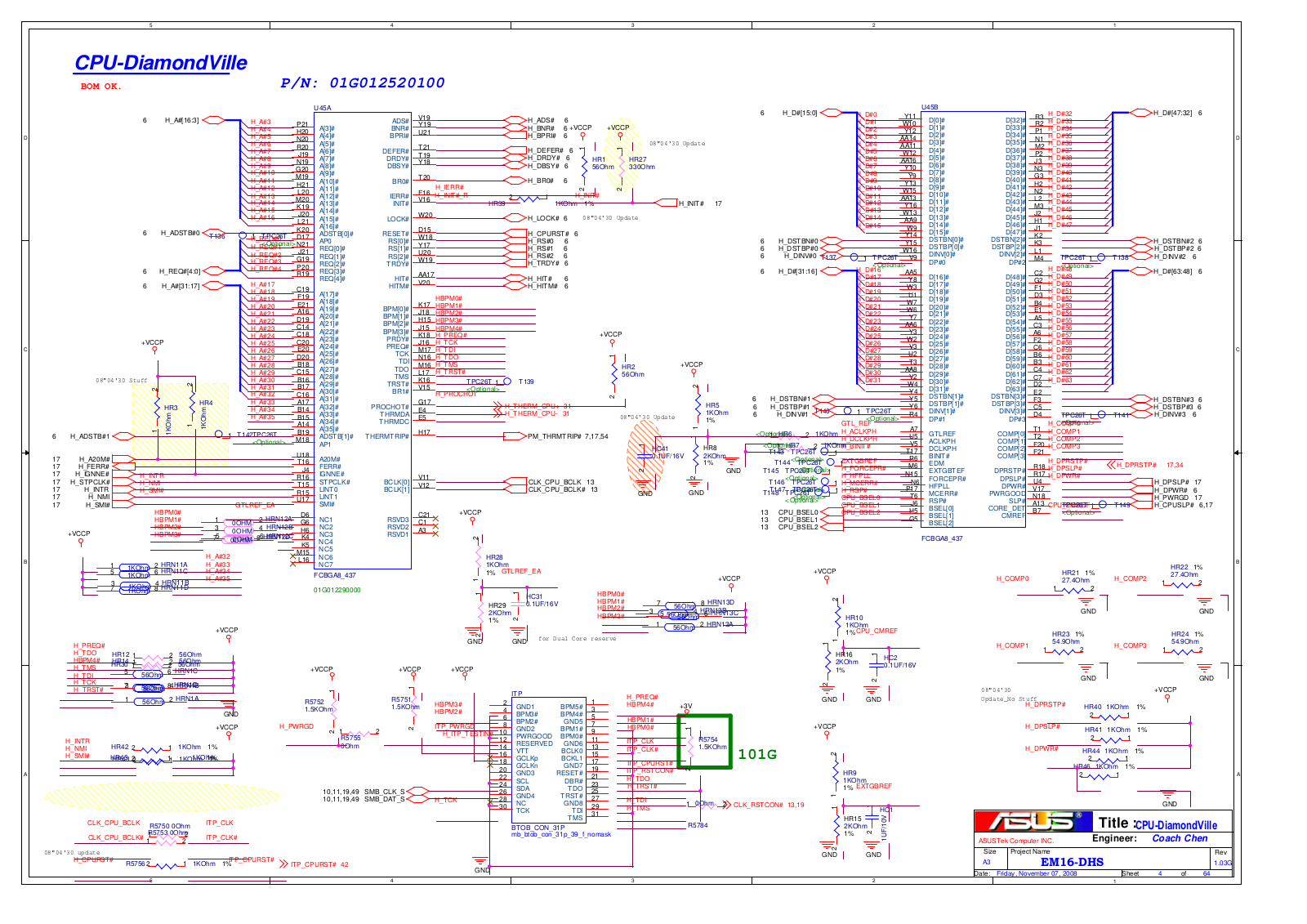Select the CLK_RSTCON# 13,19 off-page label
Viewport: 1307px width, 924px height.
(769, 805)
